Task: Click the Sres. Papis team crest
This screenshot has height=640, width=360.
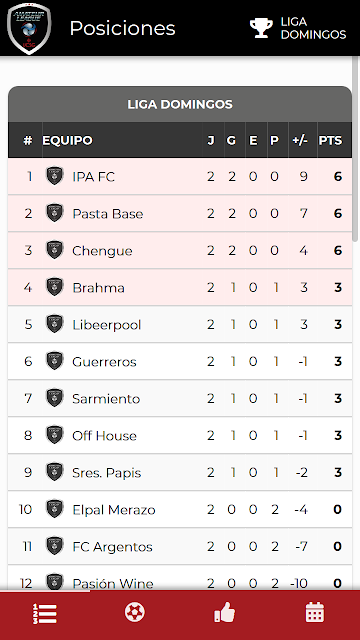Action: [55, 472]
